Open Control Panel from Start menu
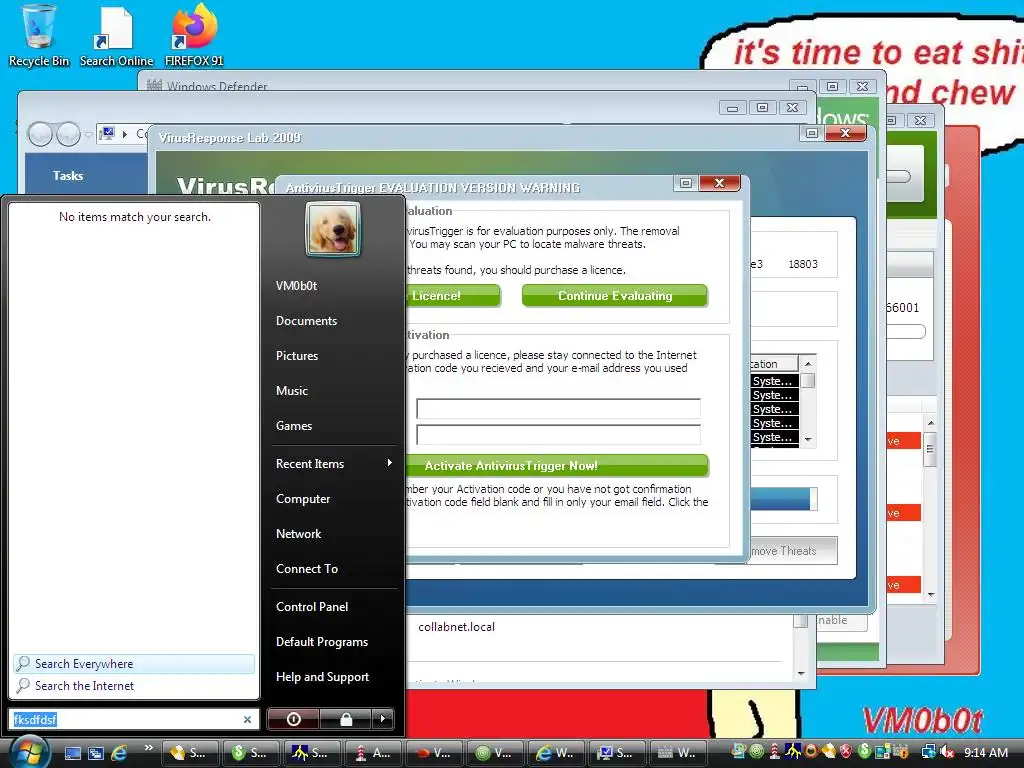Screen dimensions: 1024x768 (x=312, y=607)
